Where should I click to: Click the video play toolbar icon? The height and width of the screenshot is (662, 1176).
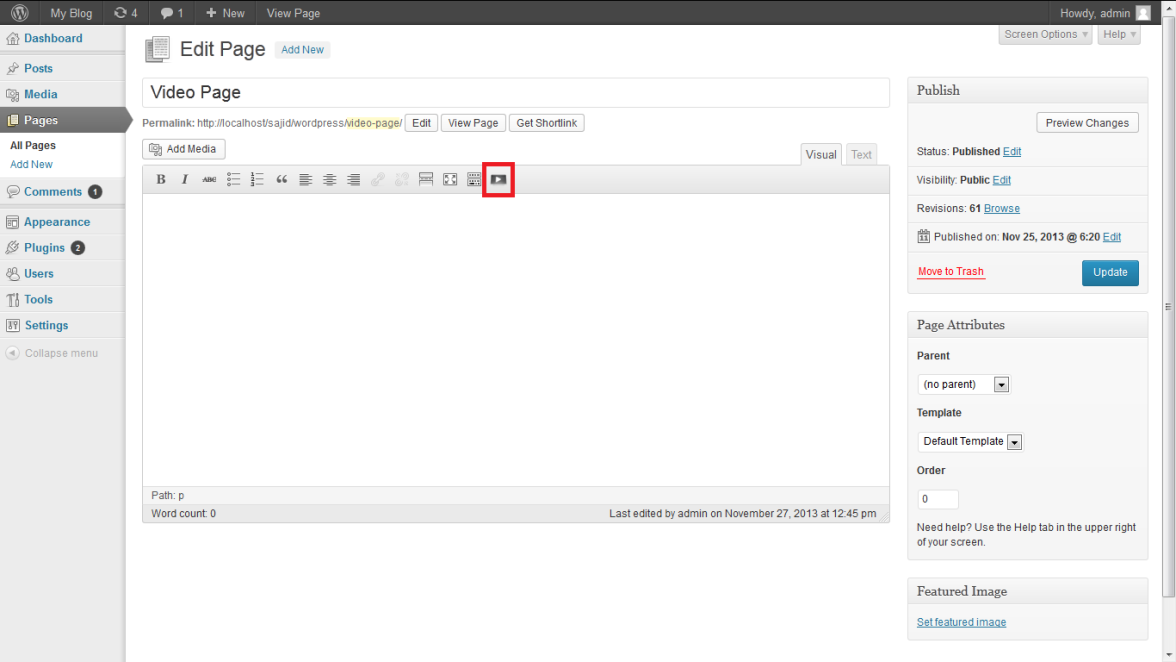[x=498, y=180]
